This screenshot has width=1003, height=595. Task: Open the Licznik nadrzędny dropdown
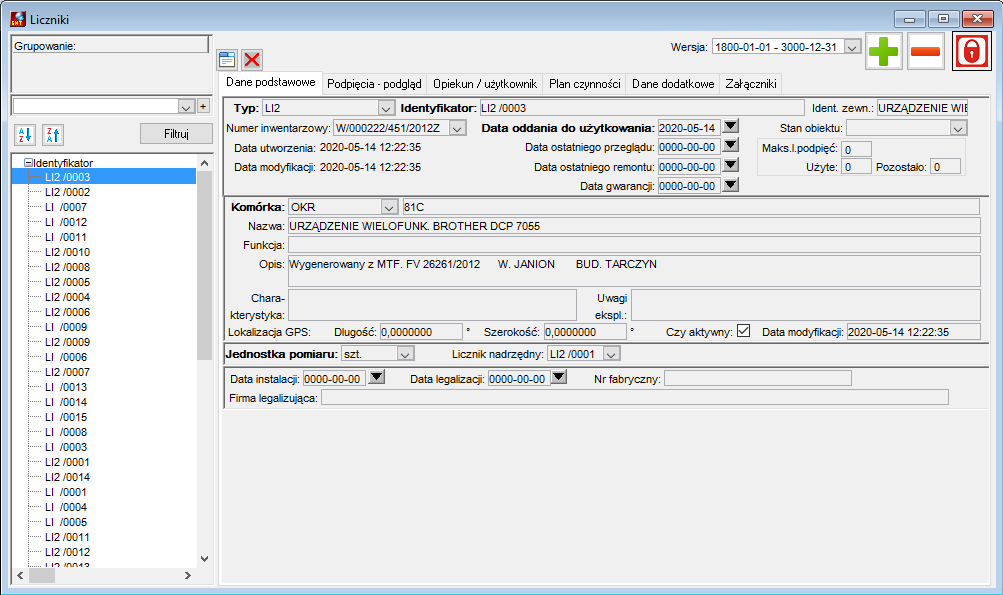click(612, 354)
